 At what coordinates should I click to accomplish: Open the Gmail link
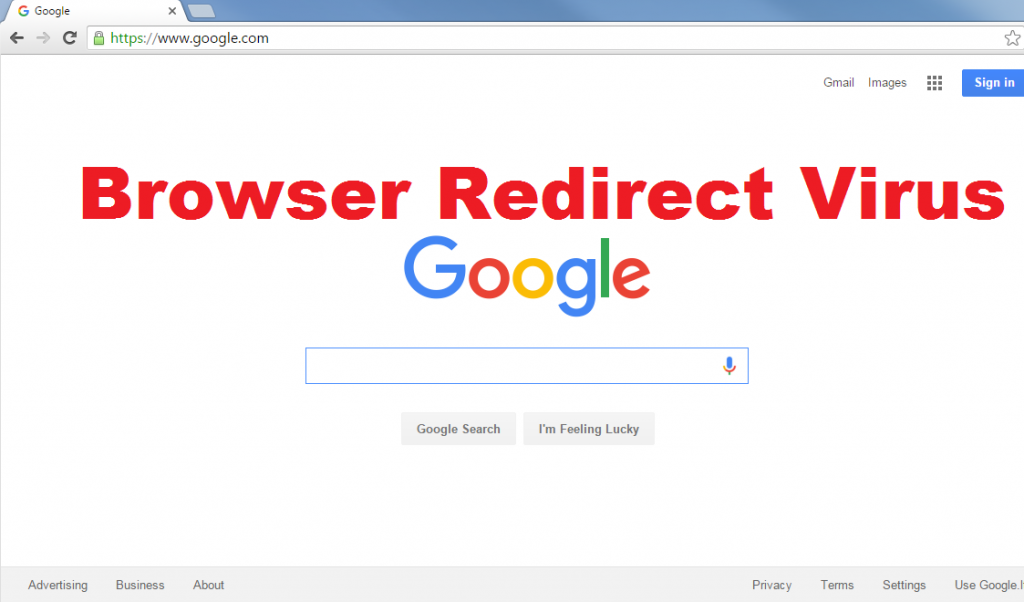click(839, 83)
